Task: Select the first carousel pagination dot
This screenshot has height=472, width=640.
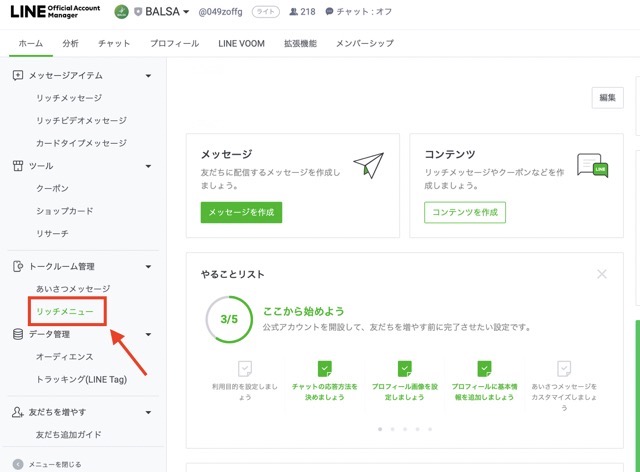Action: [380, 429]
